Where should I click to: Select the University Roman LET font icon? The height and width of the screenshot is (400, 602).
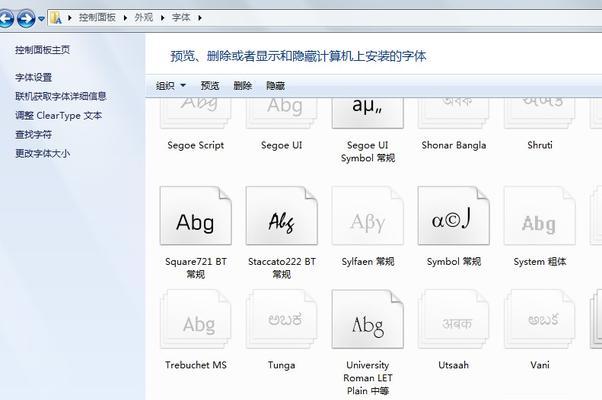[368, 319]
